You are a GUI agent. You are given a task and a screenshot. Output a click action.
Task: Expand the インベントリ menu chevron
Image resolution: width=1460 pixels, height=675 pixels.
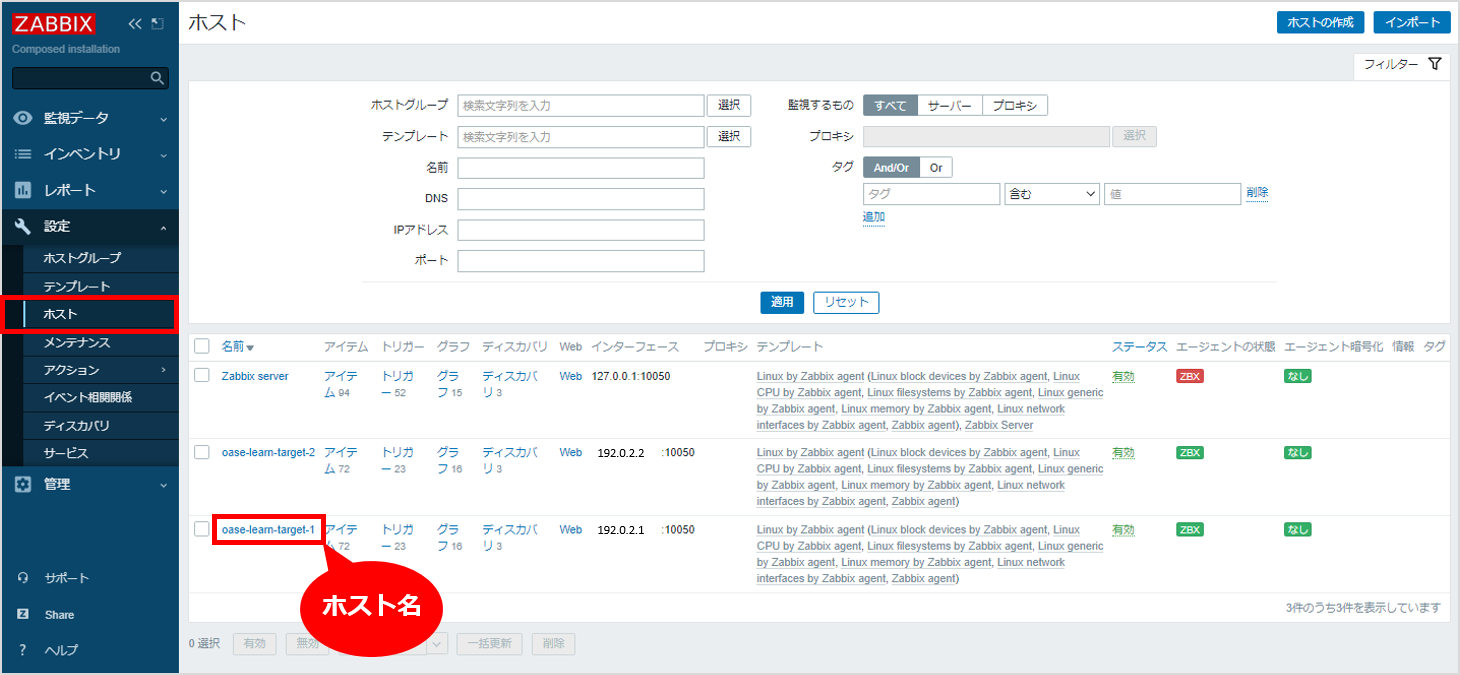coord(163,155)
